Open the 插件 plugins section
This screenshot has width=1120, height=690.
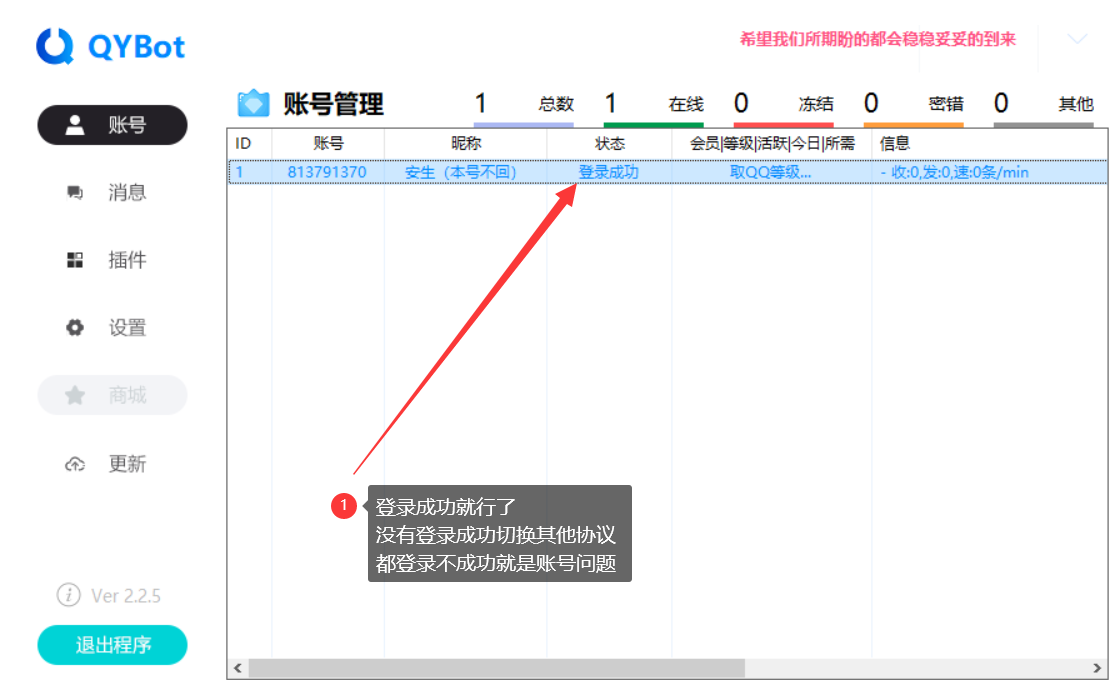(112, 261)
